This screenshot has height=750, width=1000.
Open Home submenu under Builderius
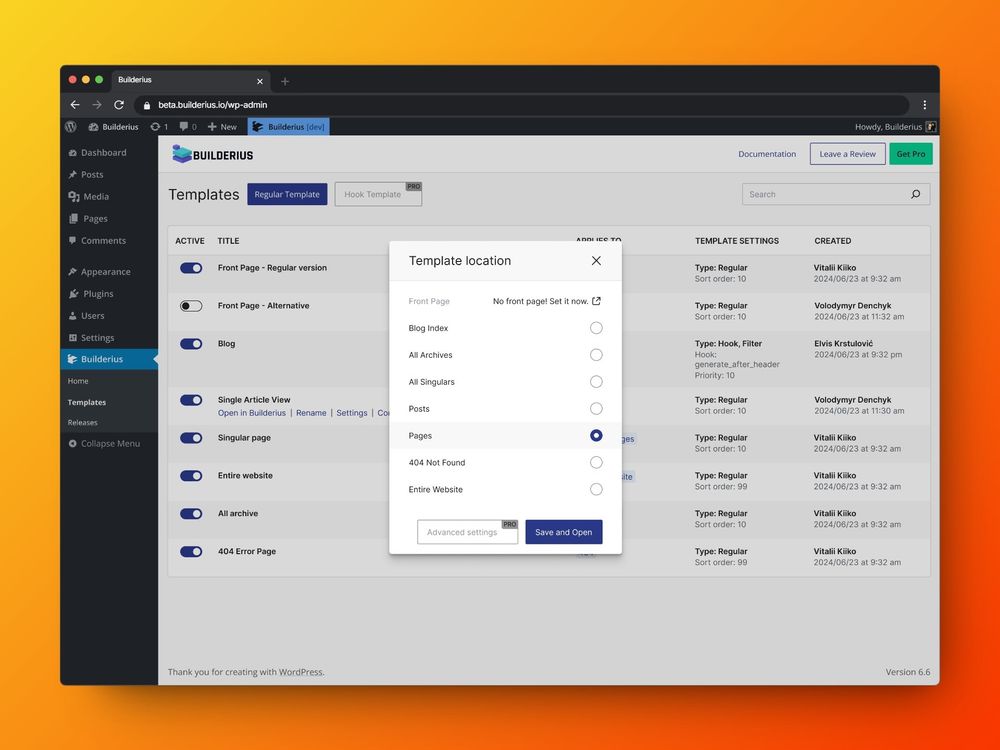(x=78, y=381)
